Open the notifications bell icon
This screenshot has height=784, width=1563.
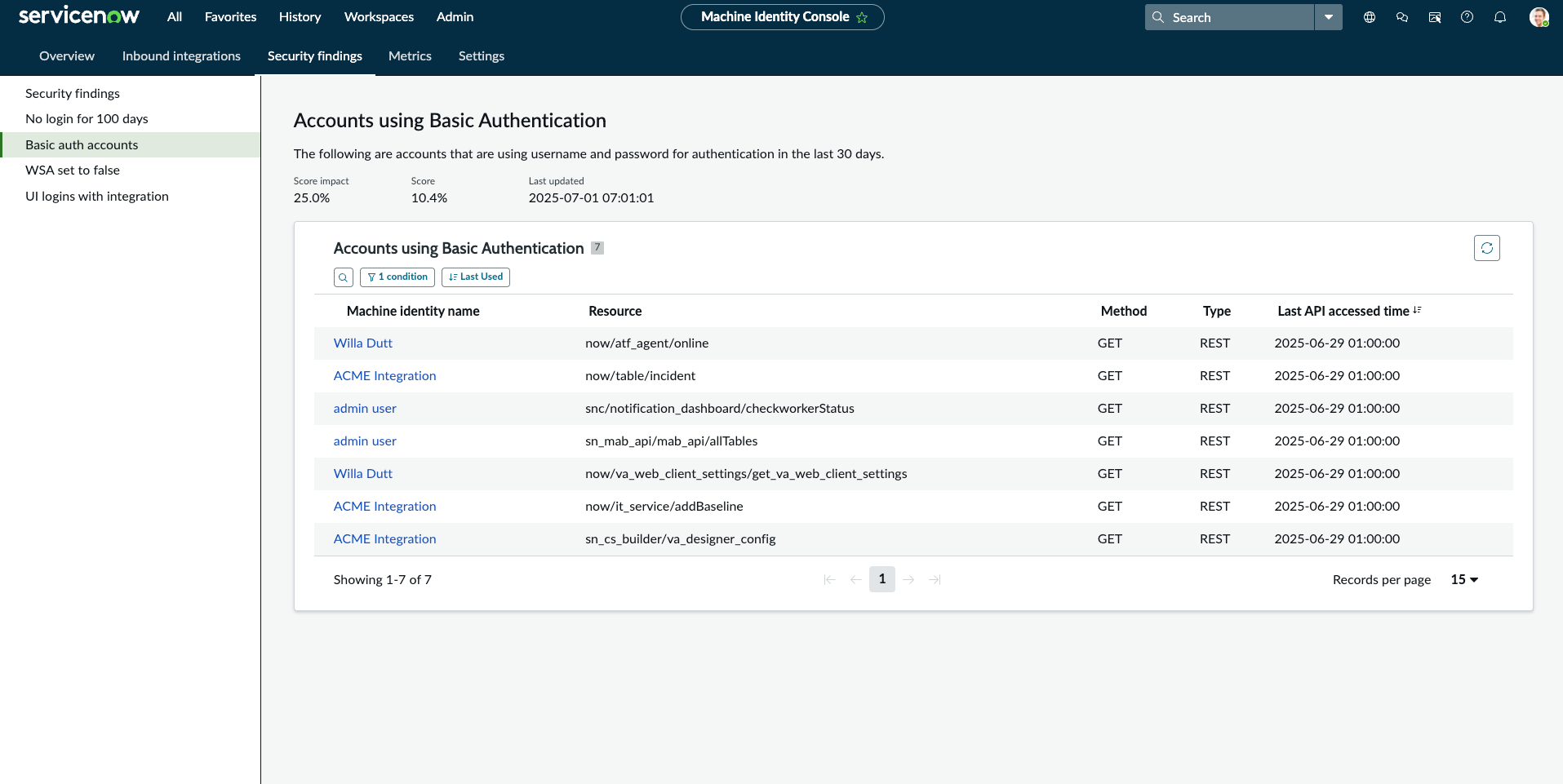click(1500, 17)
